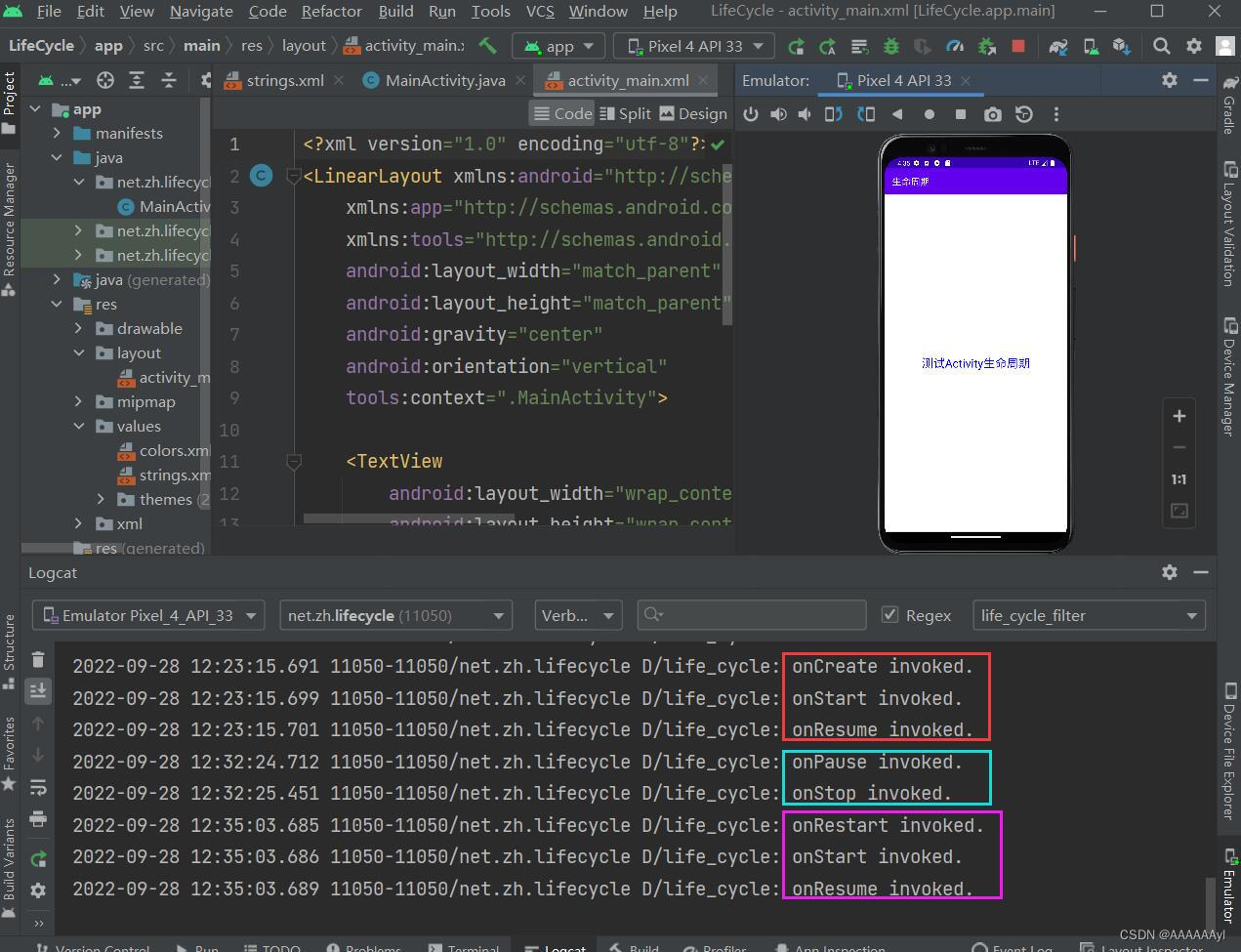Click emulator volume up icon
The width and height of the screenshot is (1241, 952).
tap(778, 114)
